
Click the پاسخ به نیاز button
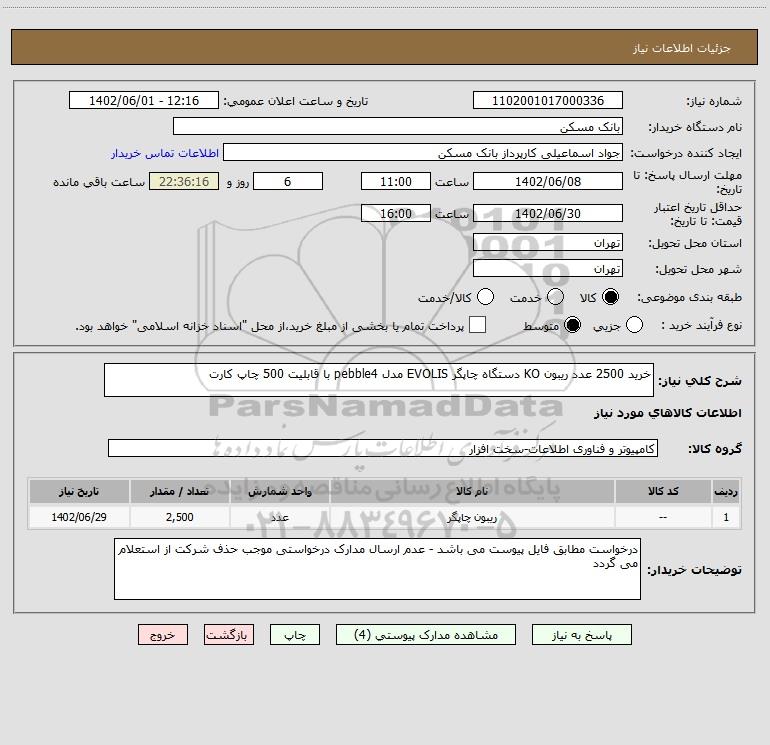[582, 635]
